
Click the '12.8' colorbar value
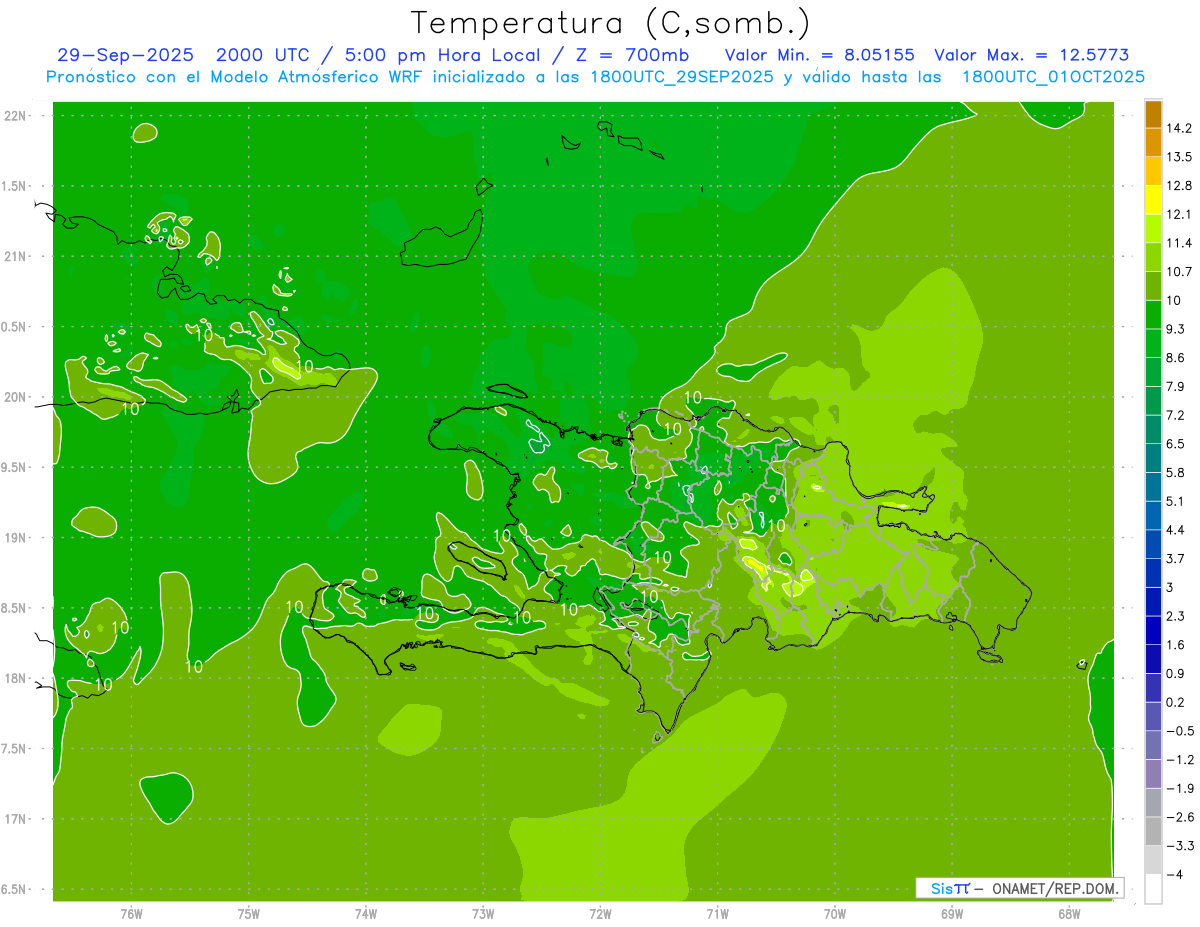(x=1179, y=186)
